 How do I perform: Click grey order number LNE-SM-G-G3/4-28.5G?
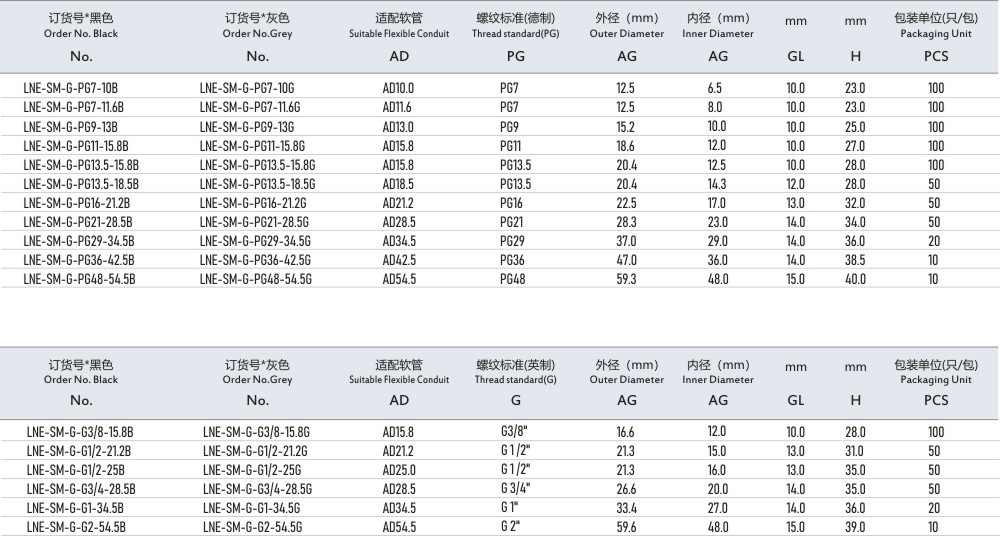[x=257, y=489]
